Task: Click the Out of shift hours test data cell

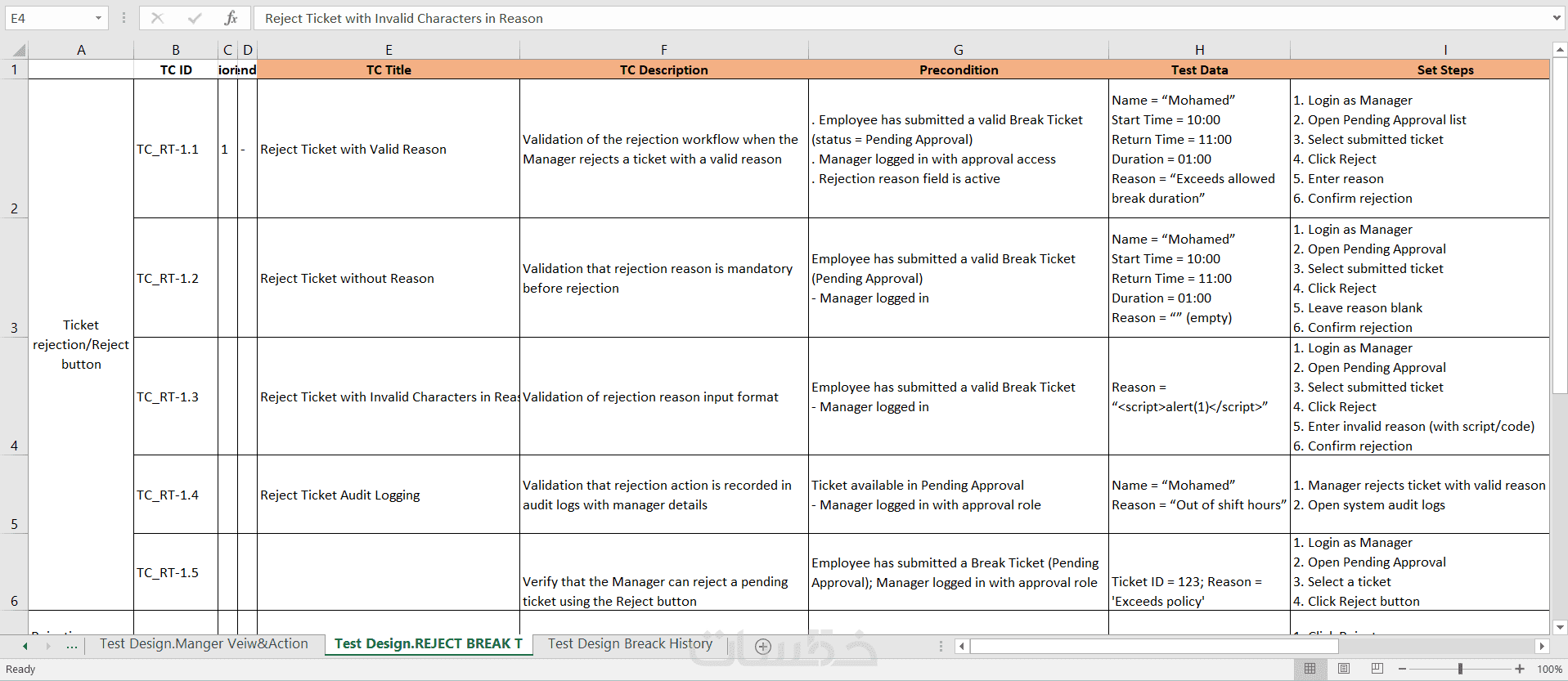Action: point(1199,495)
